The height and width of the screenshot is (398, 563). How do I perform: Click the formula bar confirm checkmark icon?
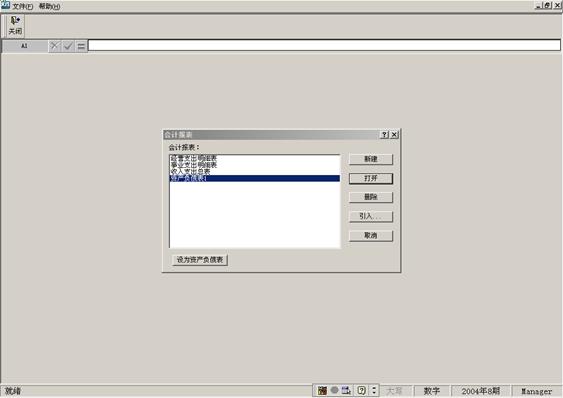[x=68, y=46]
